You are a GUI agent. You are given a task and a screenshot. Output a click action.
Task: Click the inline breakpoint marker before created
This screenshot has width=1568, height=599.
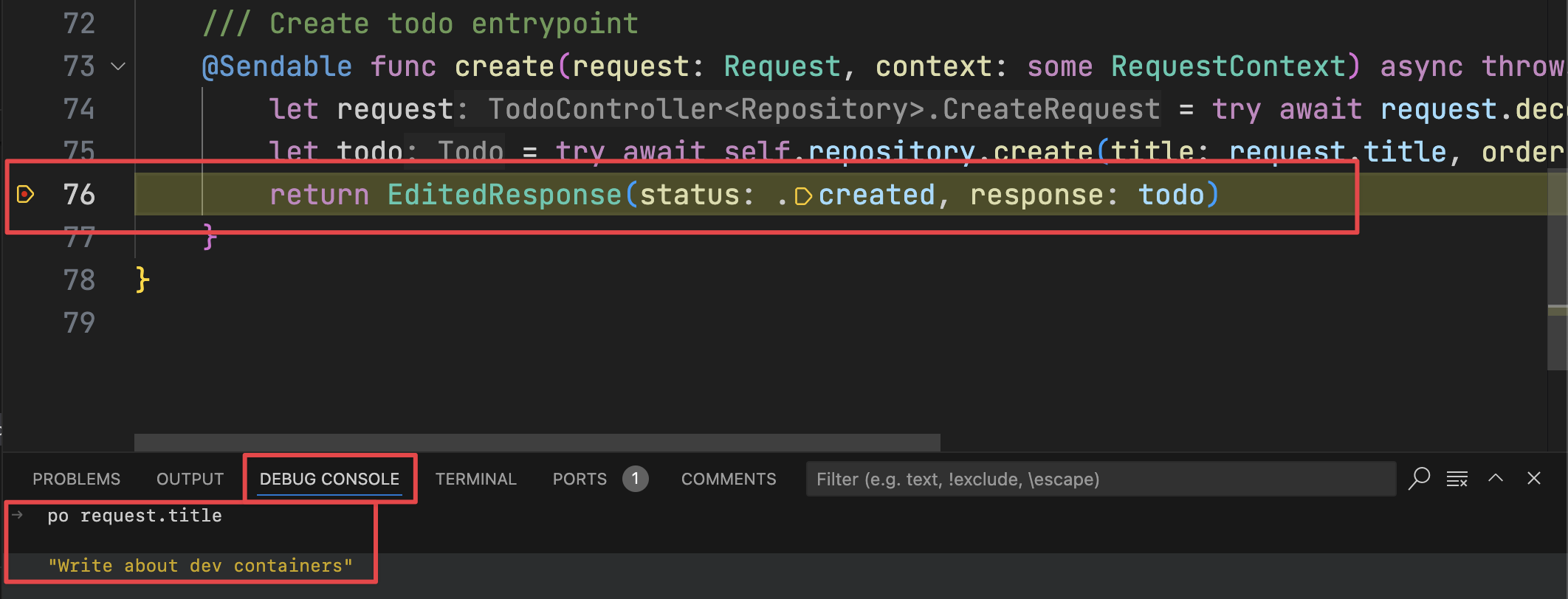click(x=802, y=196)
